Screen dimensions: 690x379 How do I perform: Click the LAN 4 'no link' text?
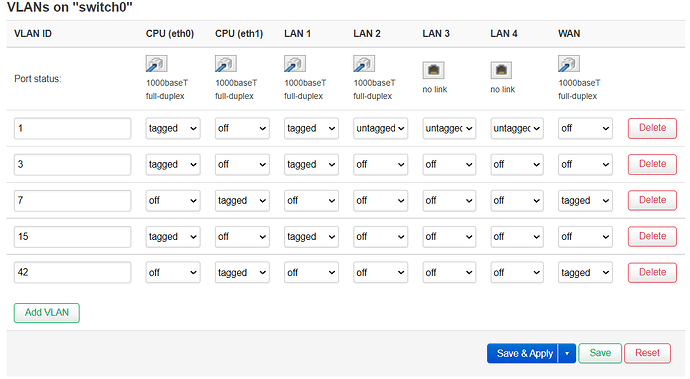(x=503, y=90)
